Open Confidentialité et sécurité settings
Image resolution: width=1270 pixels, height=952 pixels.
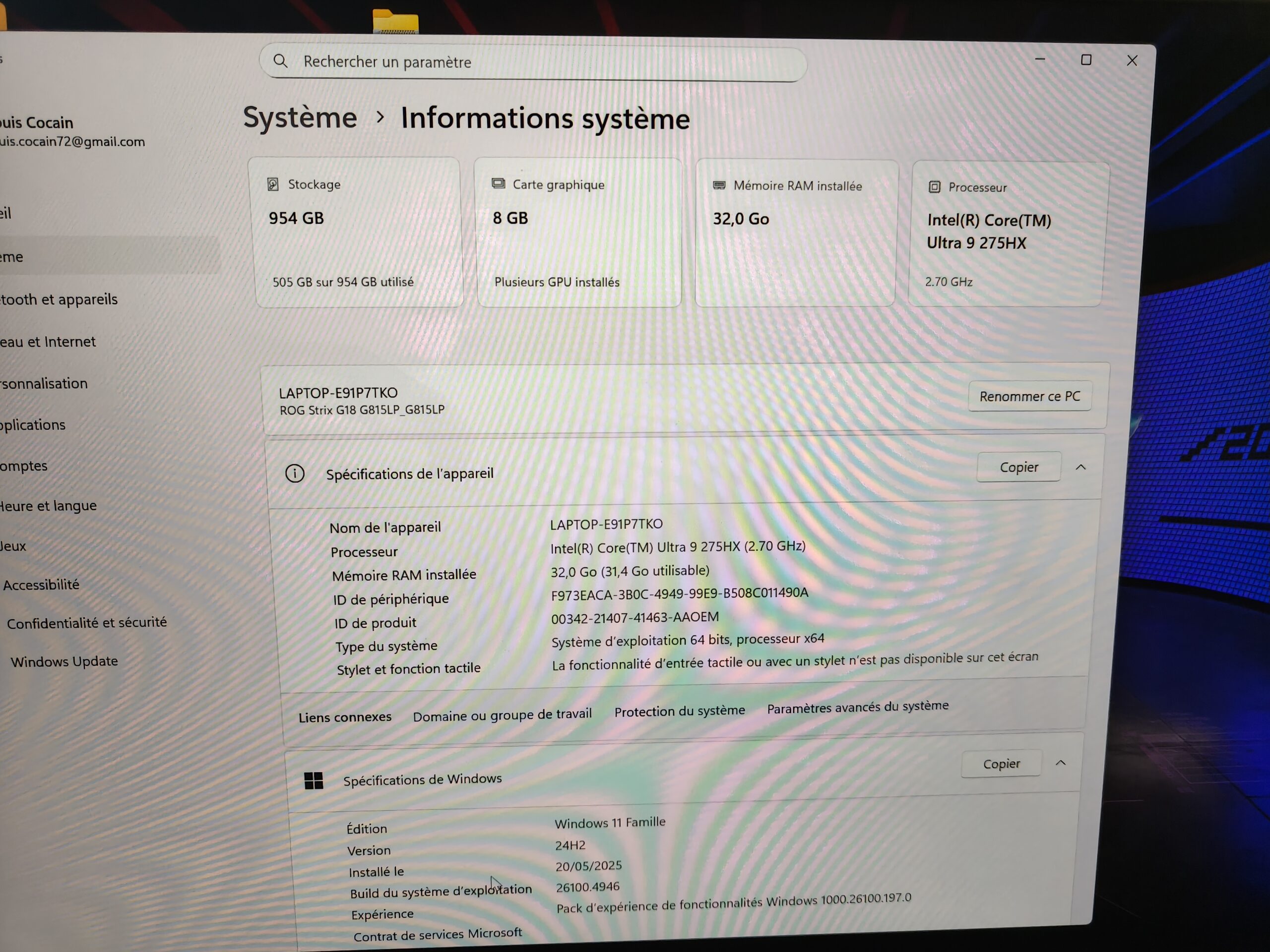pyautogui.click(x=87, y=623)
